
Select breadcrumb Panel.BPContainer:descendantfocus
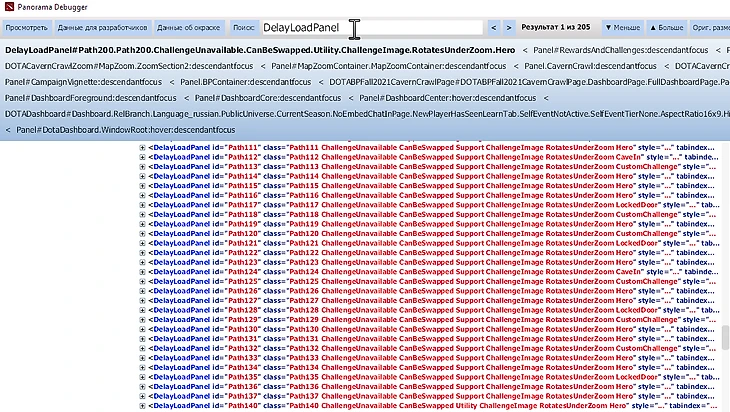click(x=245, y=82)
